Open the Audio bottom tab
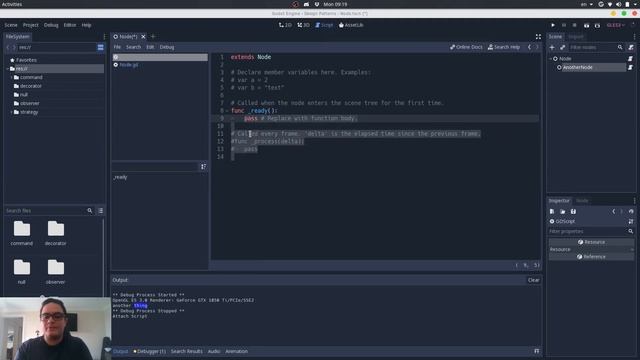This screenshot has height=360, width=640. point(214,351)
